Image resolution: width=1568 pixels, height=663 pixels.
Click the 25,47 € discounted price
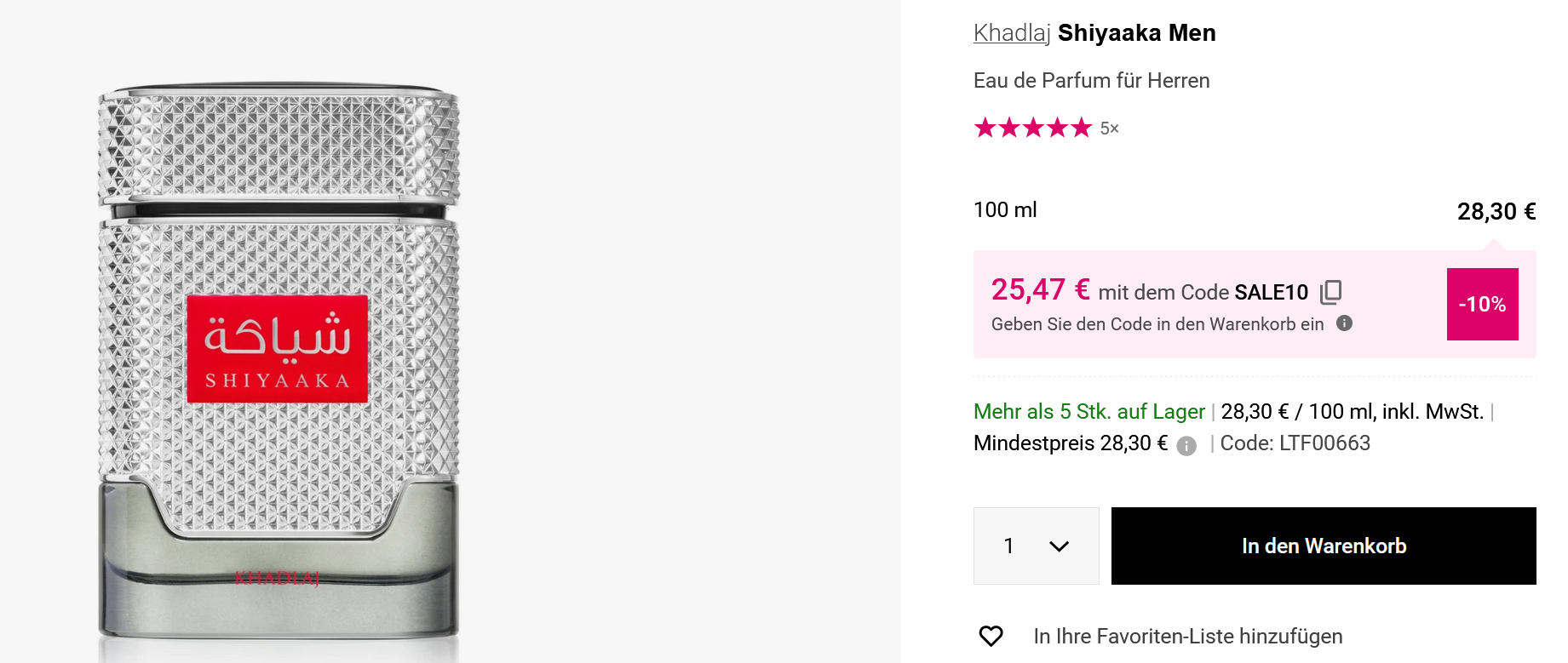pos(1040,290)
